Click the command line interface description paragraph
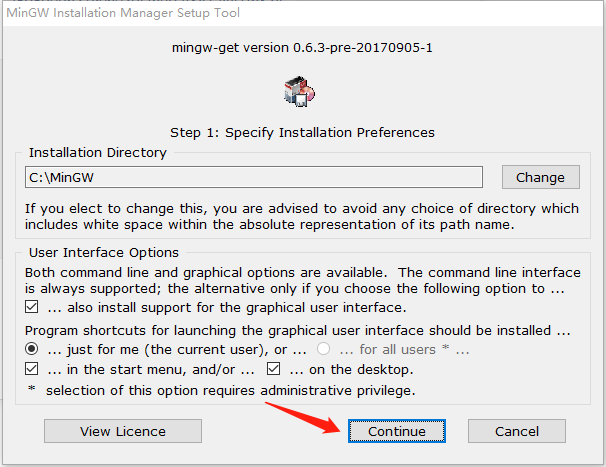The width and height of the screenshot is (606, 467). 302,281
